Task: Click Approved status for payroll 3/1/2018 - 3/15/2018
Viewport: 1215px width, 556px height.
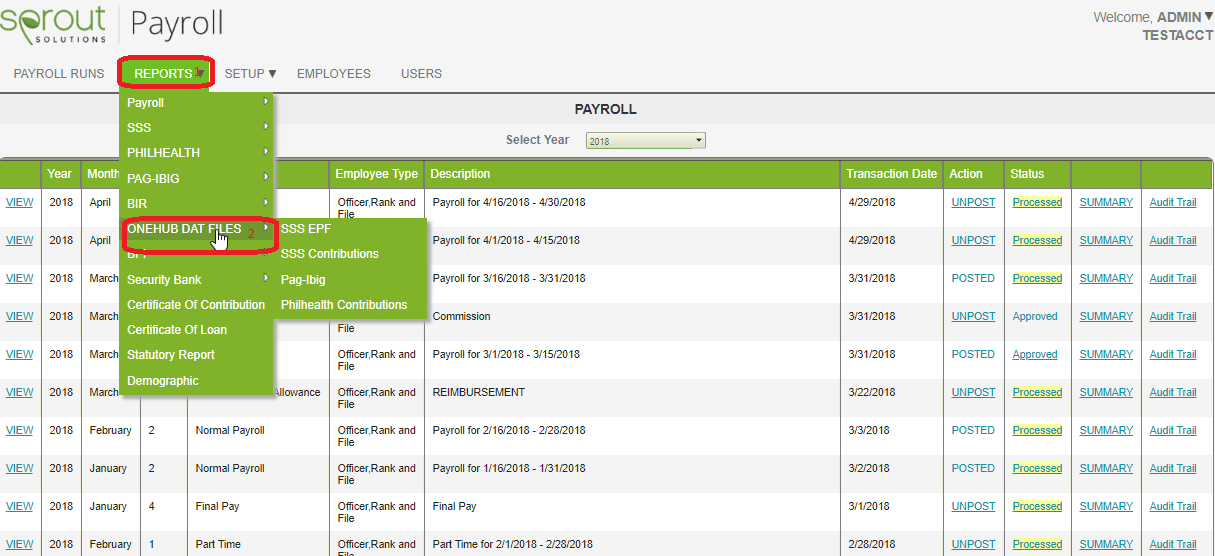Action: point(1035,354)
